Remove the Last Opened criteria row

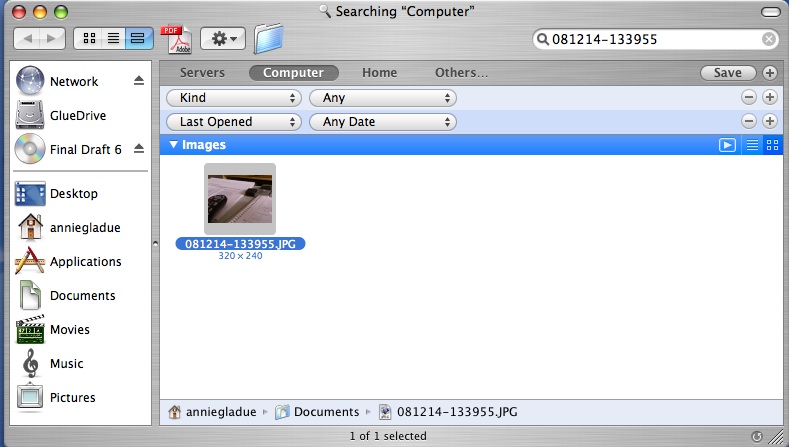tap(748, 121)
